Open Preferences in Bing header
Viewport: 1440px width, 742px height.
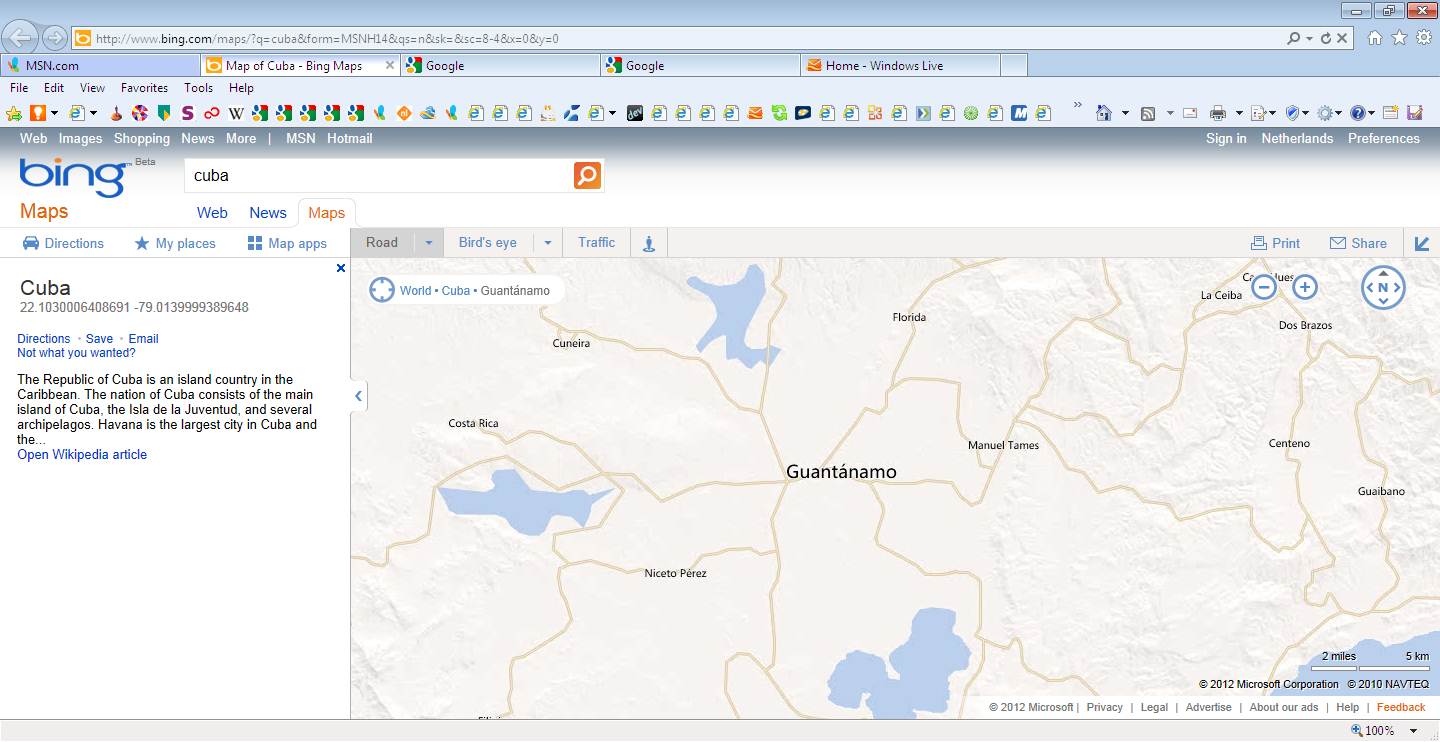click(1384, 139)
